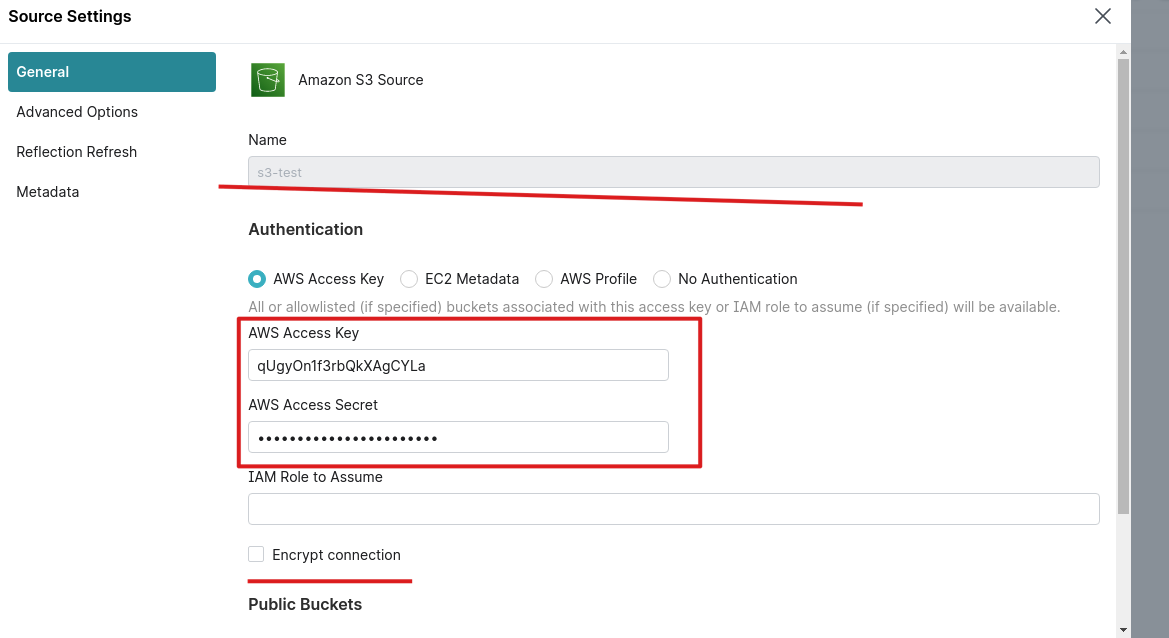Choose EC2 Metadata authentication

click(x=409, y=279)
